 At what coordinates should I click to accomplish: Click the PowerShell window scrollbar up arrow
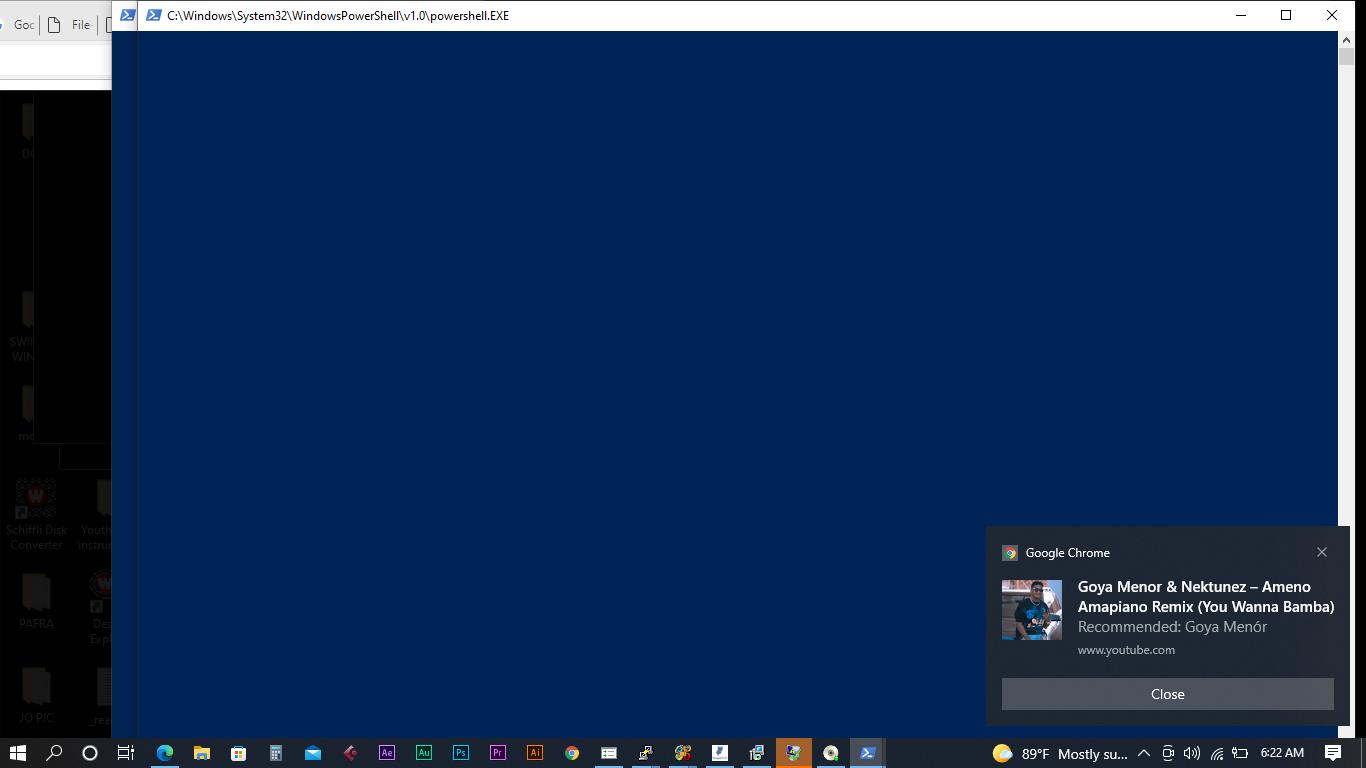tap(1346, 39)
